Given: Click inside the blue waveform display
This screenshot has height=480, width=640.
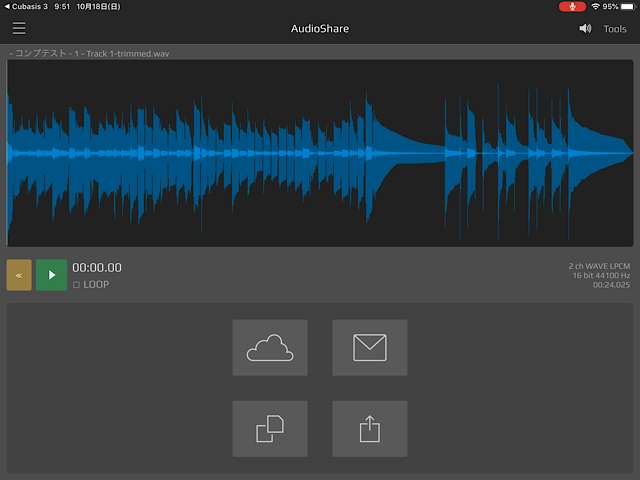Looking at the screenshot, I should pyautogui.click(x=320, y=153).
